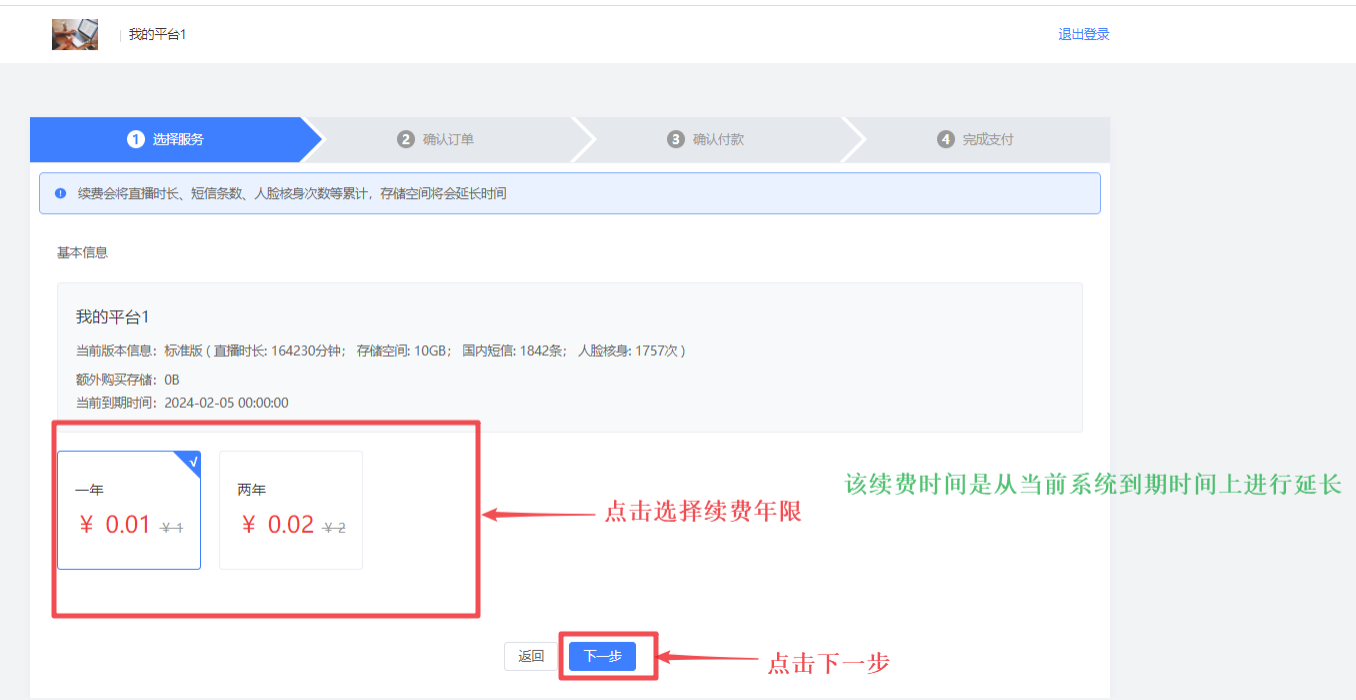
Task: Click the 我的平台1 title in info card
Action: pos(113,317)
